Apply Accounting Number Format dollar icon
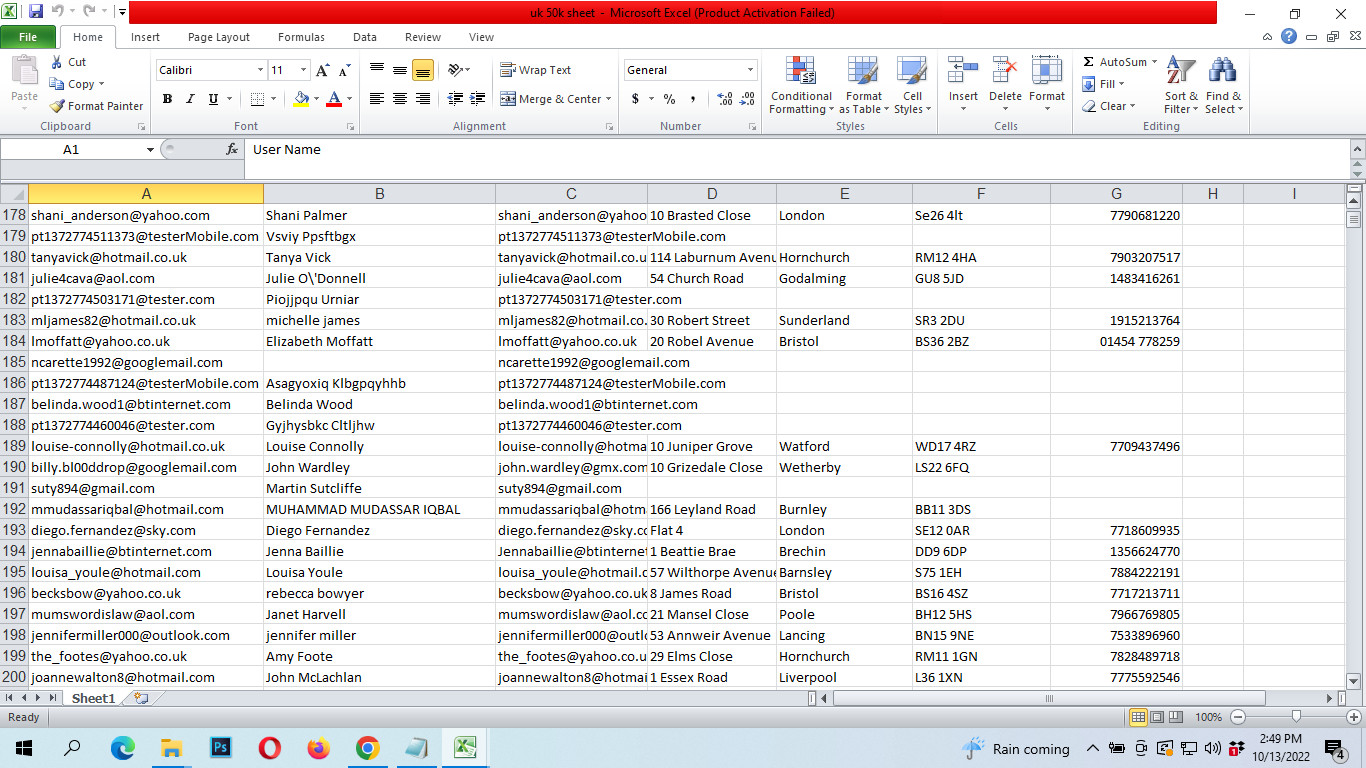This screenshot has width=1366, height=768. (635, 99)
